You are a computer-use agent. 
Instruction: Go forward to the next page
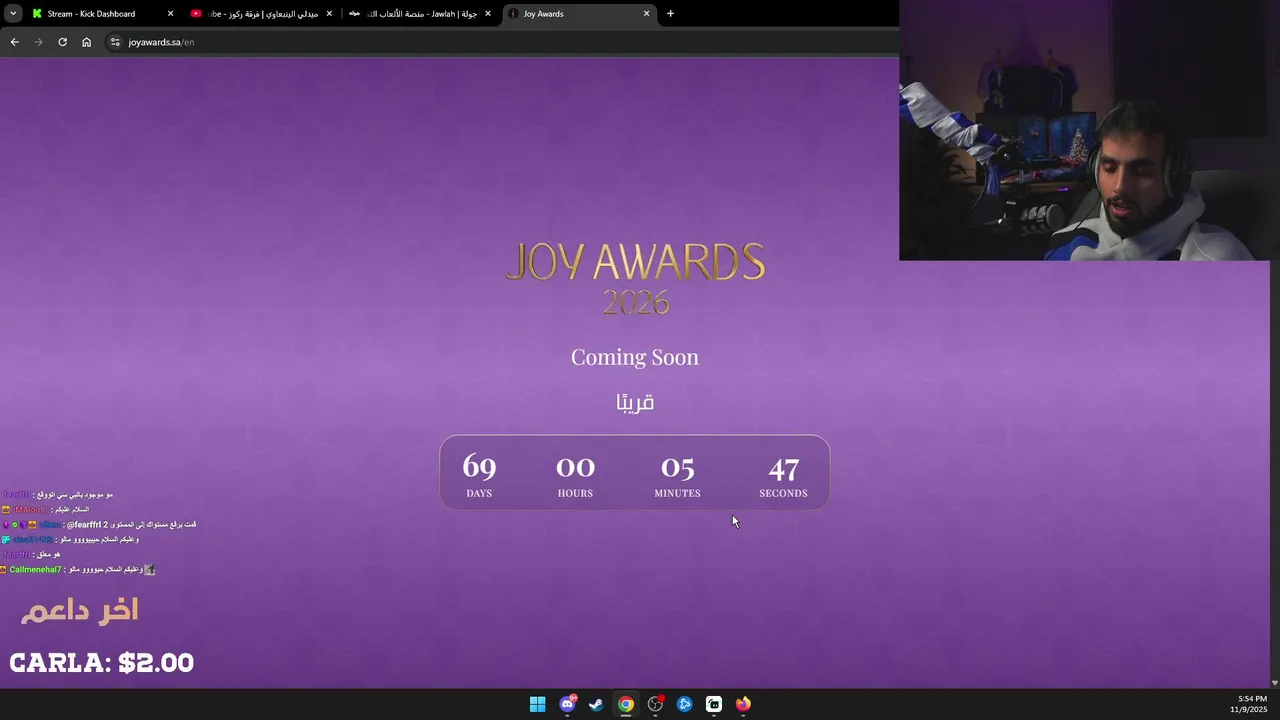point(38,42)
